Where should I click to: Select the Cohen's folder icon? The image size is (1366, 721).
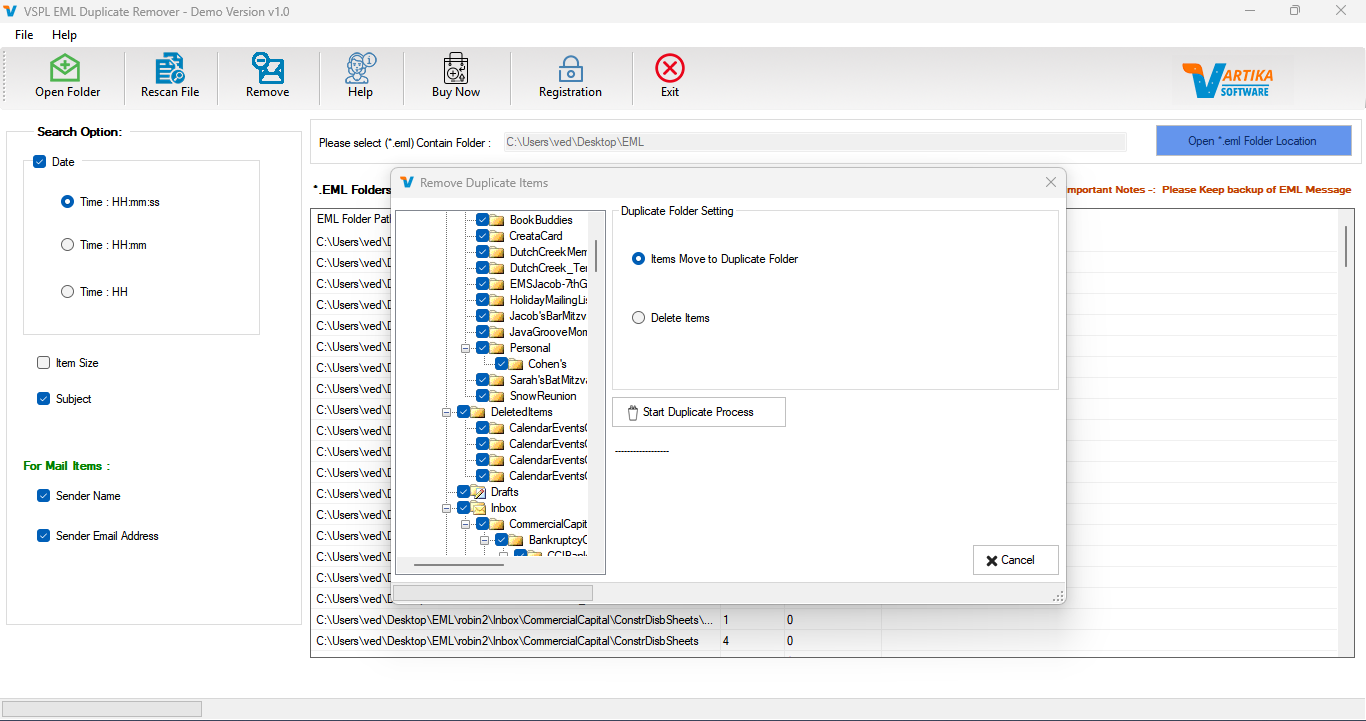(516, 364)
